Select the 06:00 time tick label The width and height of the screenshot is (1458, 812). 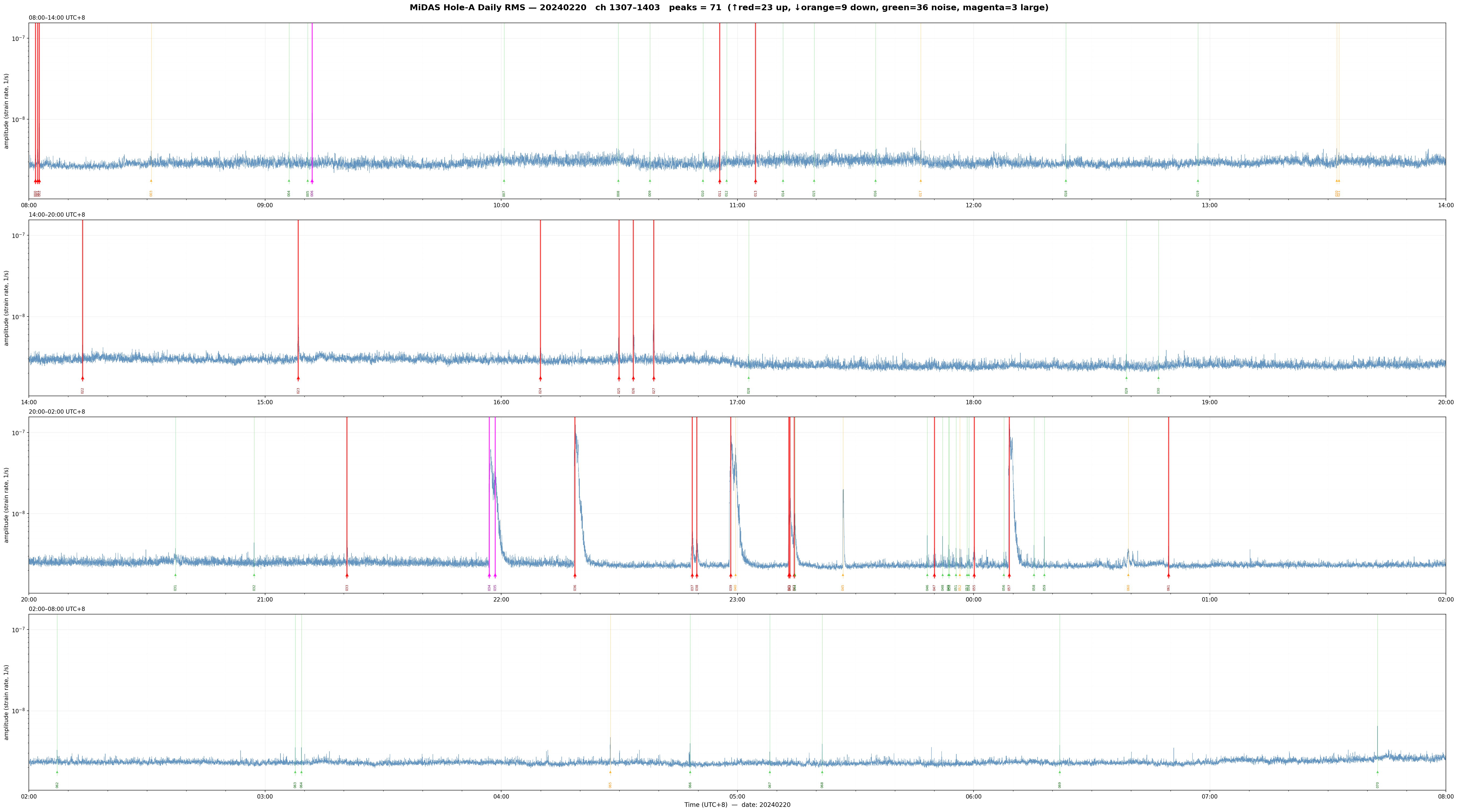(x=974, y=797)
